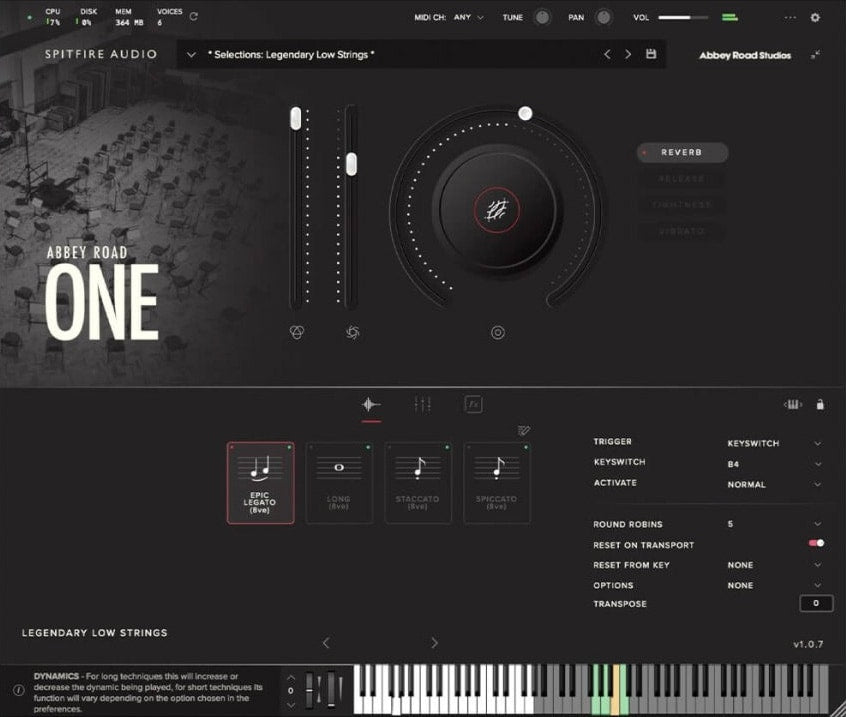
Task: Click the Abbey Road Studios logo
Action: click(744, 55)
